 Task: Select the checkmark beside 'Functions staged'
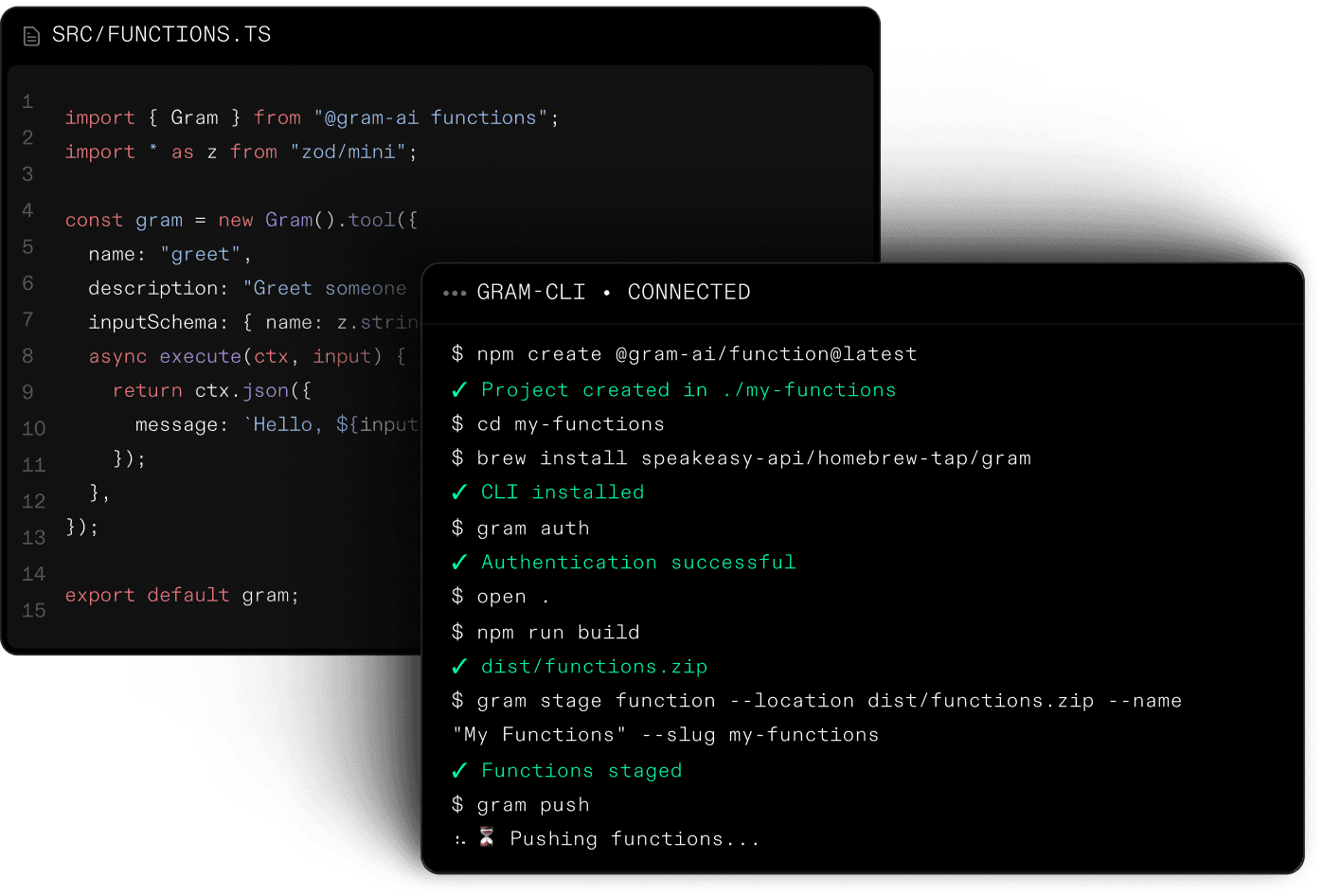tap(458, 770)
